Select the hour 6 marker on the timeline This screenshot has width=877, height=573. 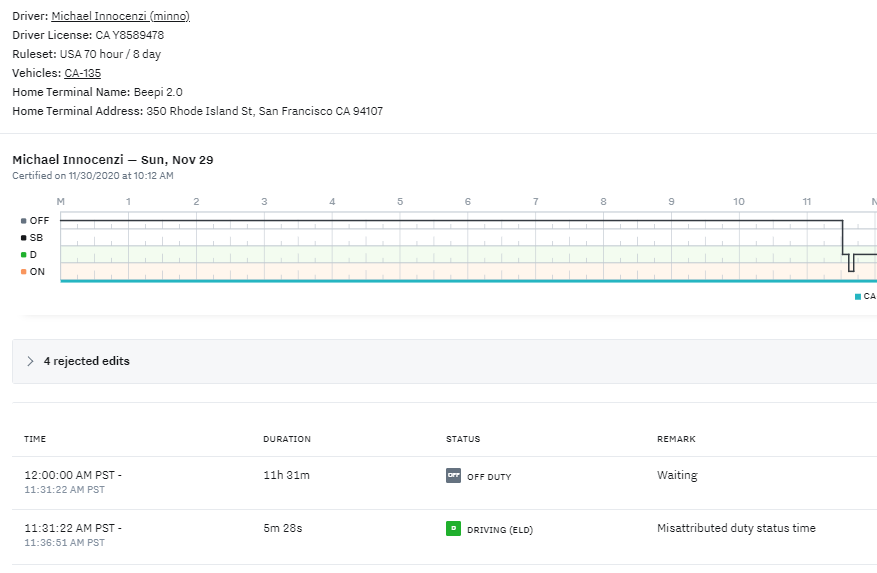467,202
